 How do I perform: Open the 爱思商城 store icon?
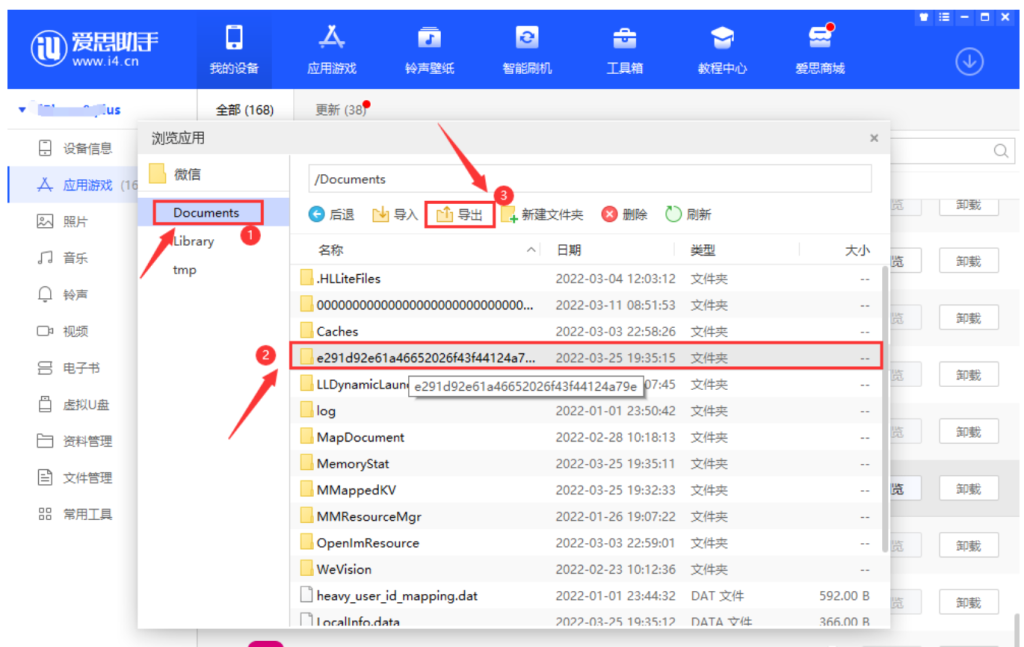[819, 39]
